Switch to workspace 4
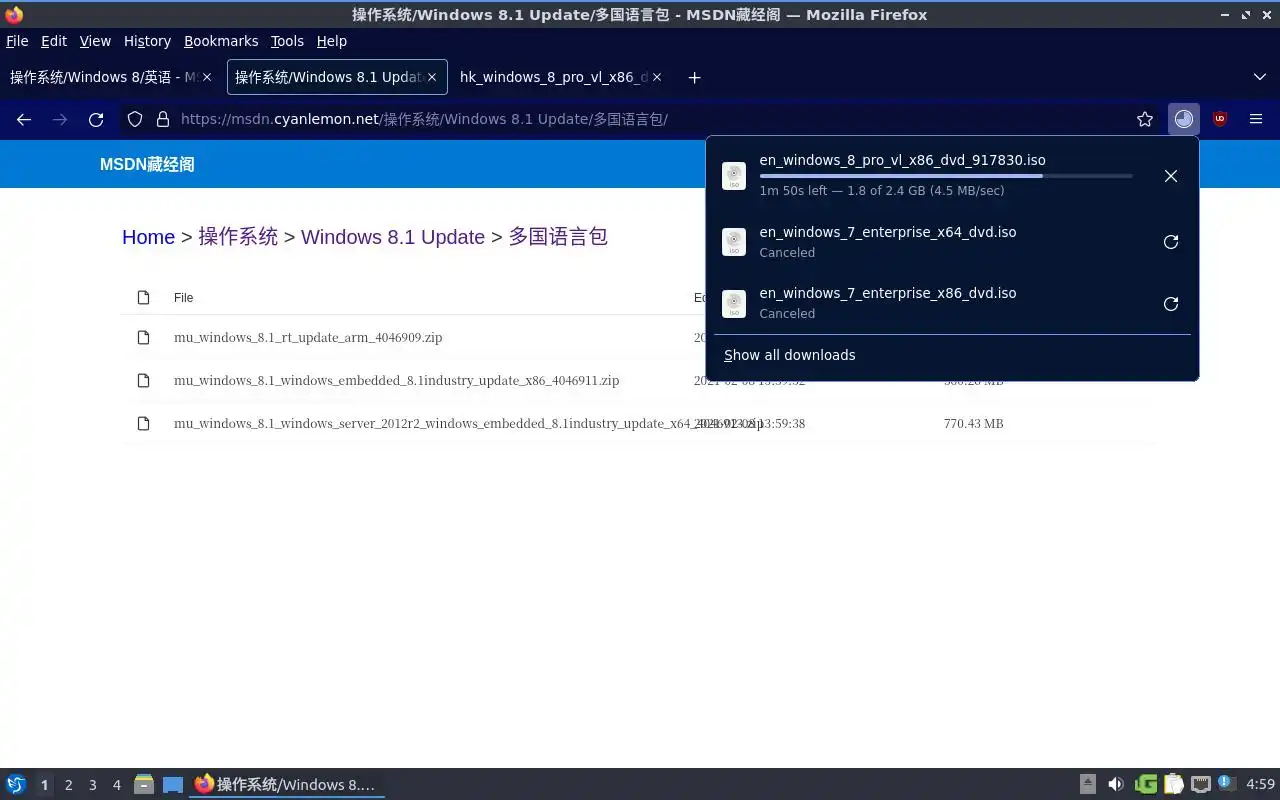This screenshot has height=800, width=1280. [116, 785]
